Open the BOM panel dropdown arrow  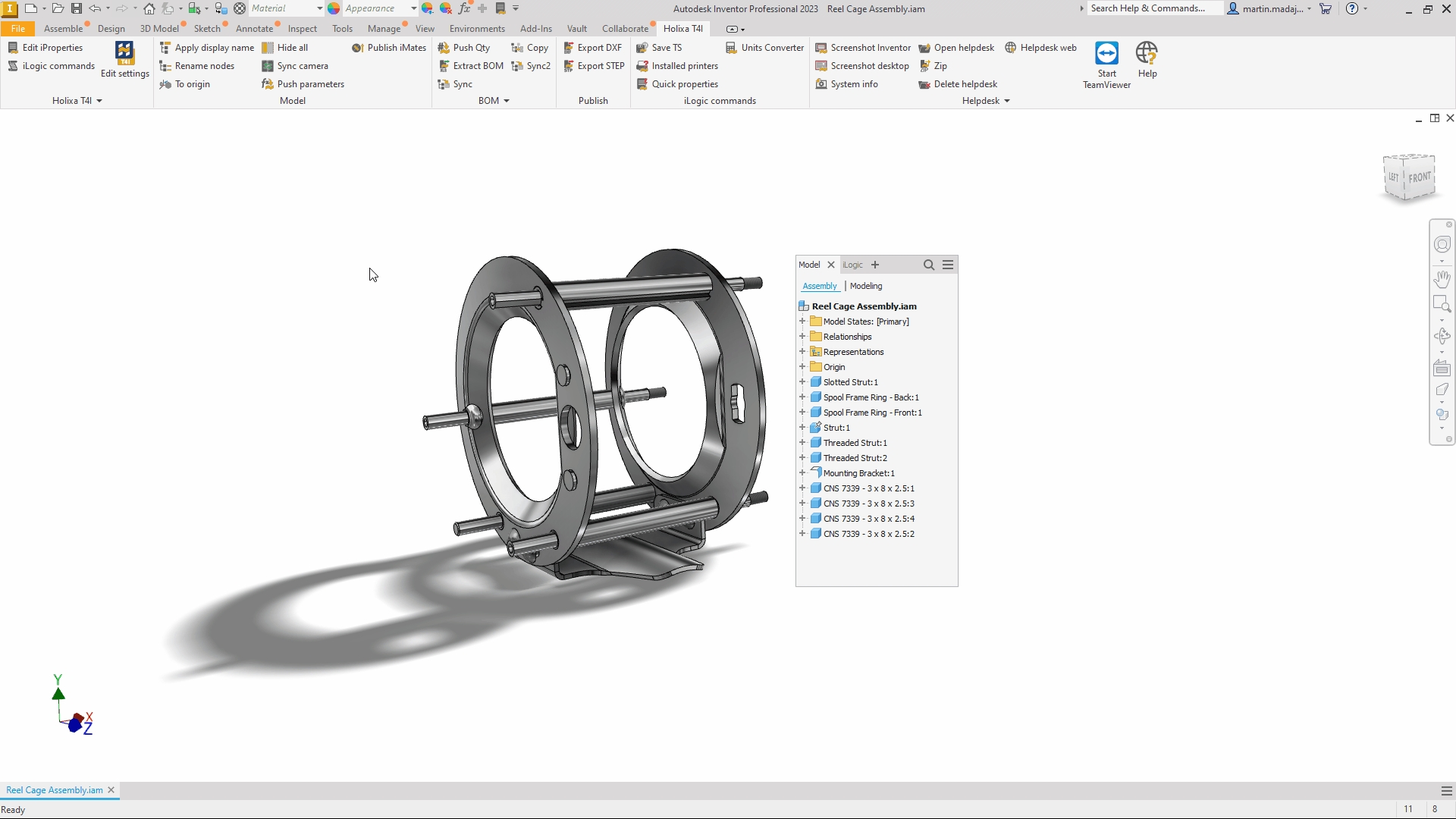(507, 101)
